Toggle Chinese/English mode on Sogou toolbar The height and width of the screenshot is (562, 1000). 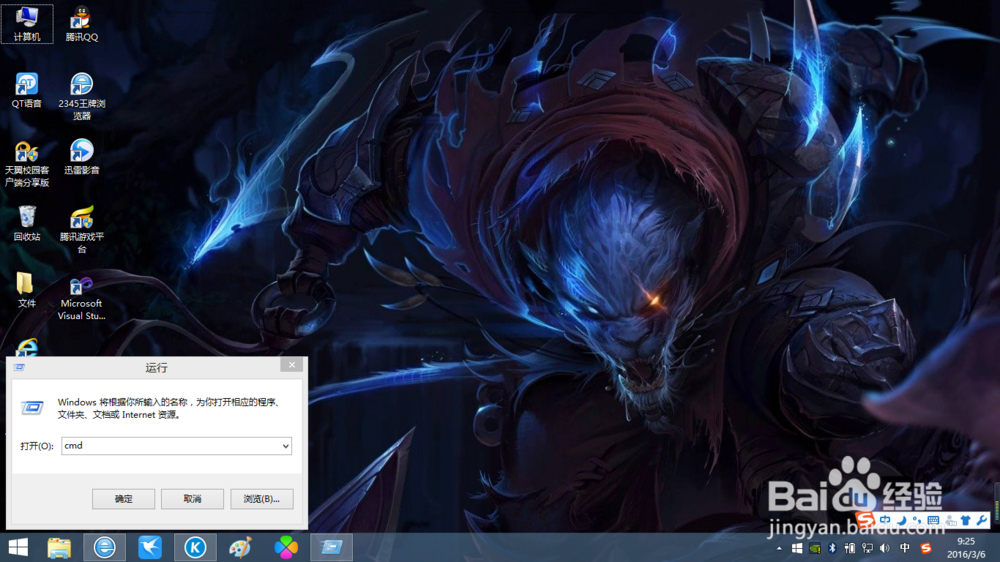pos(885,521)
